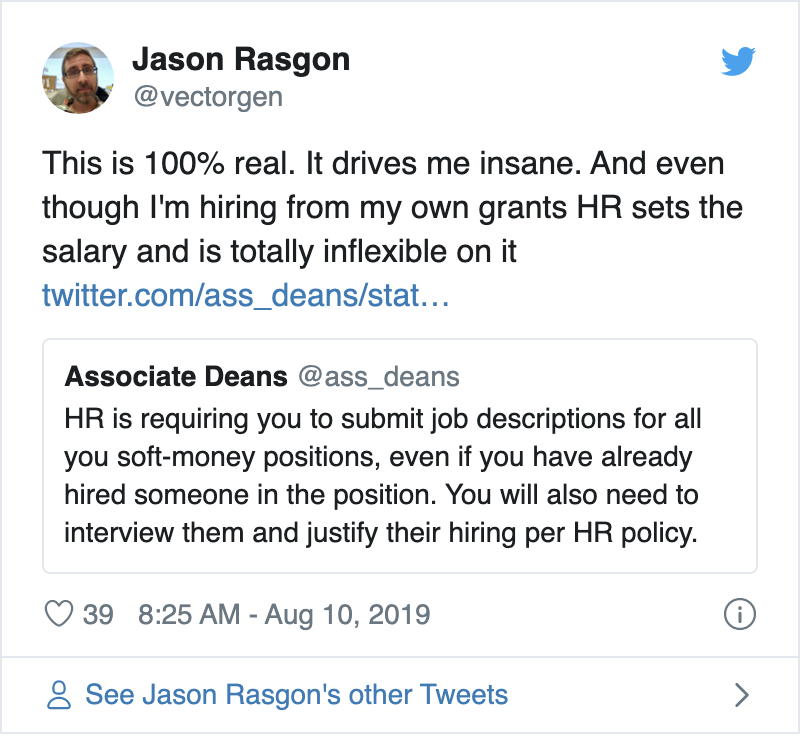The height and width of the screenshot is (742, 802).
Task: Open the quoted tweet about HR policy
Action: (399, 456)
